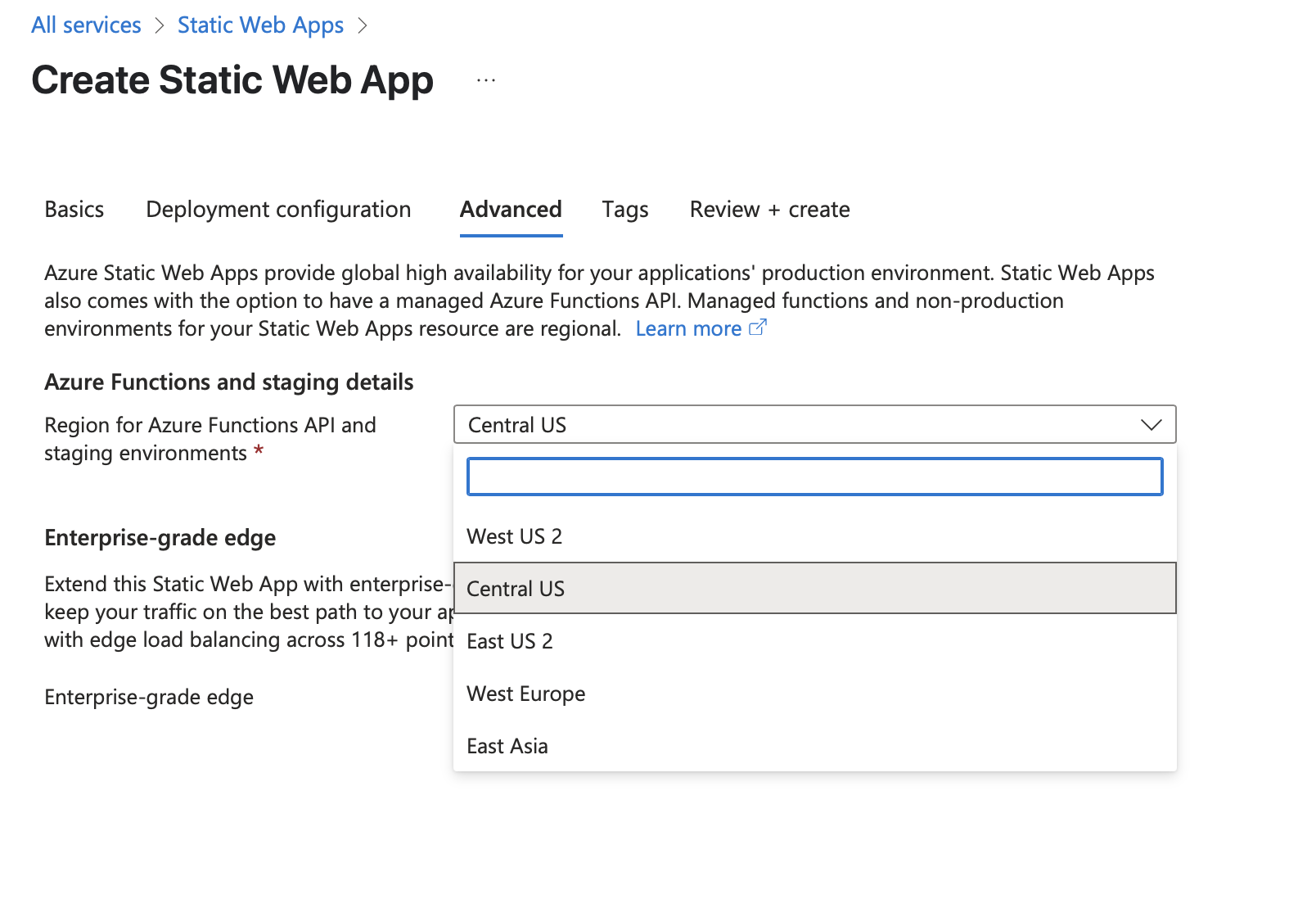1316x922 pixels.
Task: Switch to the Basics tab
Action: point(74,210)
